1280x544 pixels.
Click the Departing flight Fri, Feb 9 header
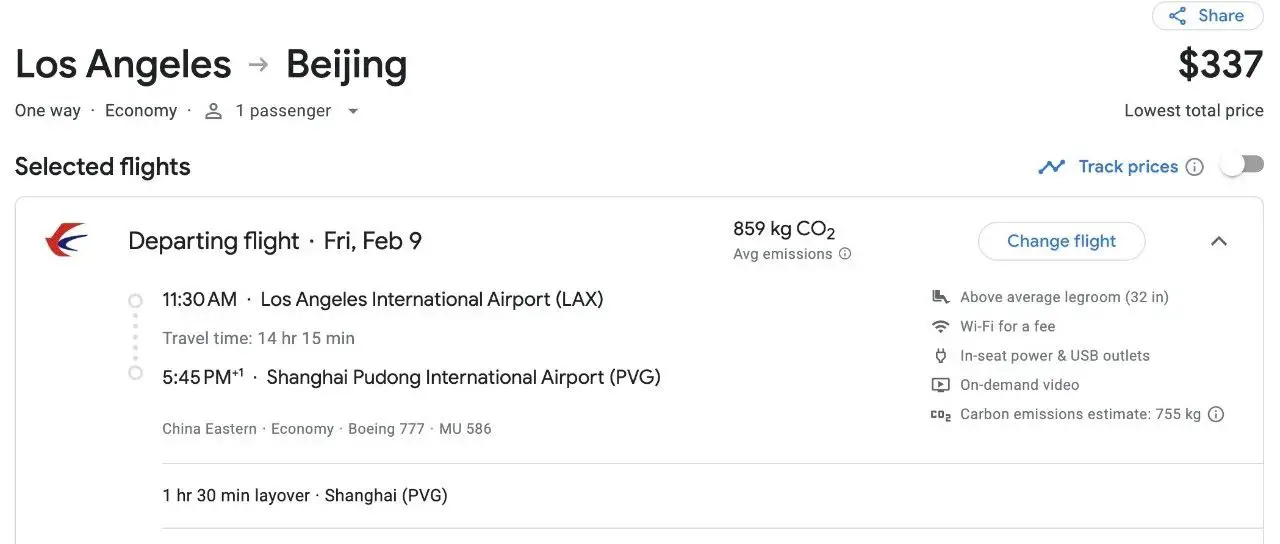[x=275, y=241]
